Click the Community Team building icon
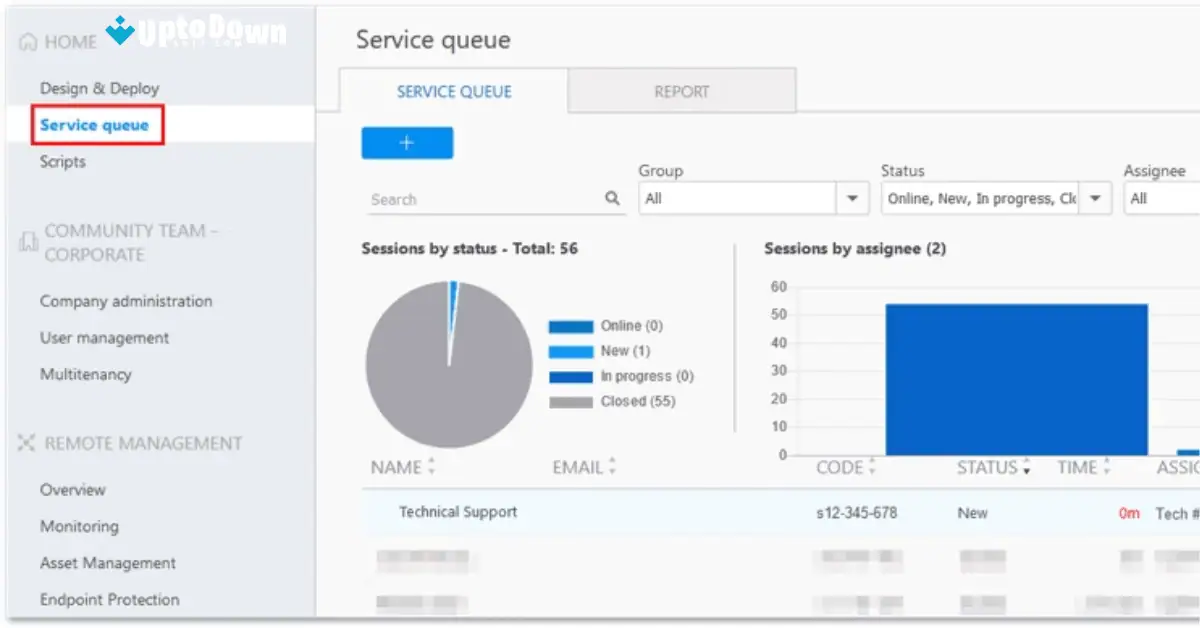This screenshot has width=1200, height=628. click(27, 242)
